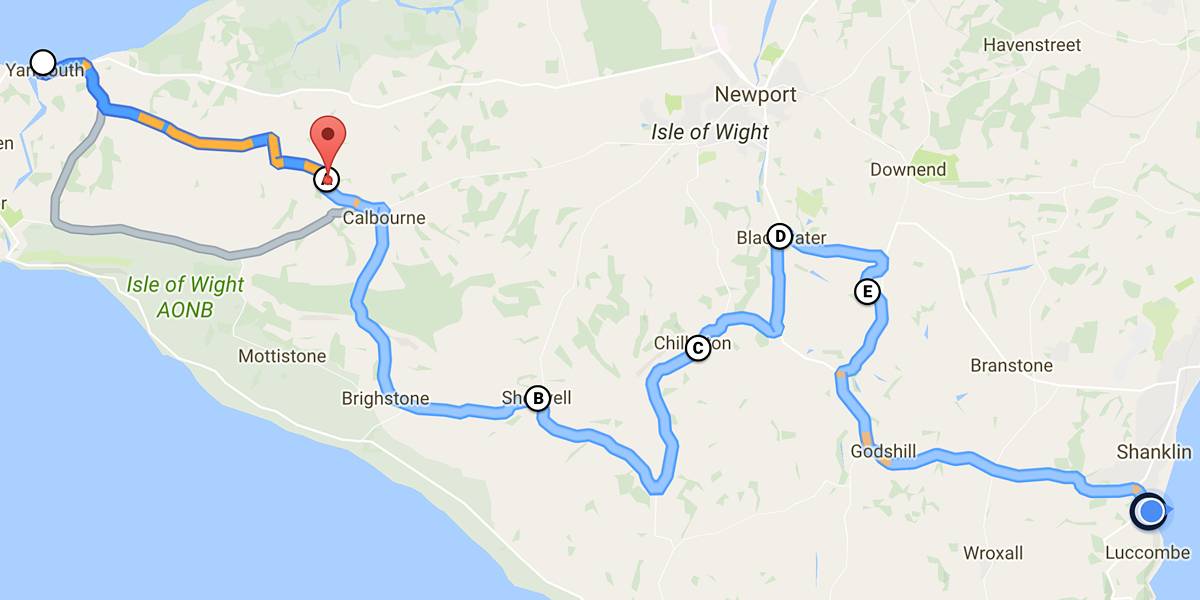
Task: Click the Mottistone label
Action: click(x=282, y=356)
